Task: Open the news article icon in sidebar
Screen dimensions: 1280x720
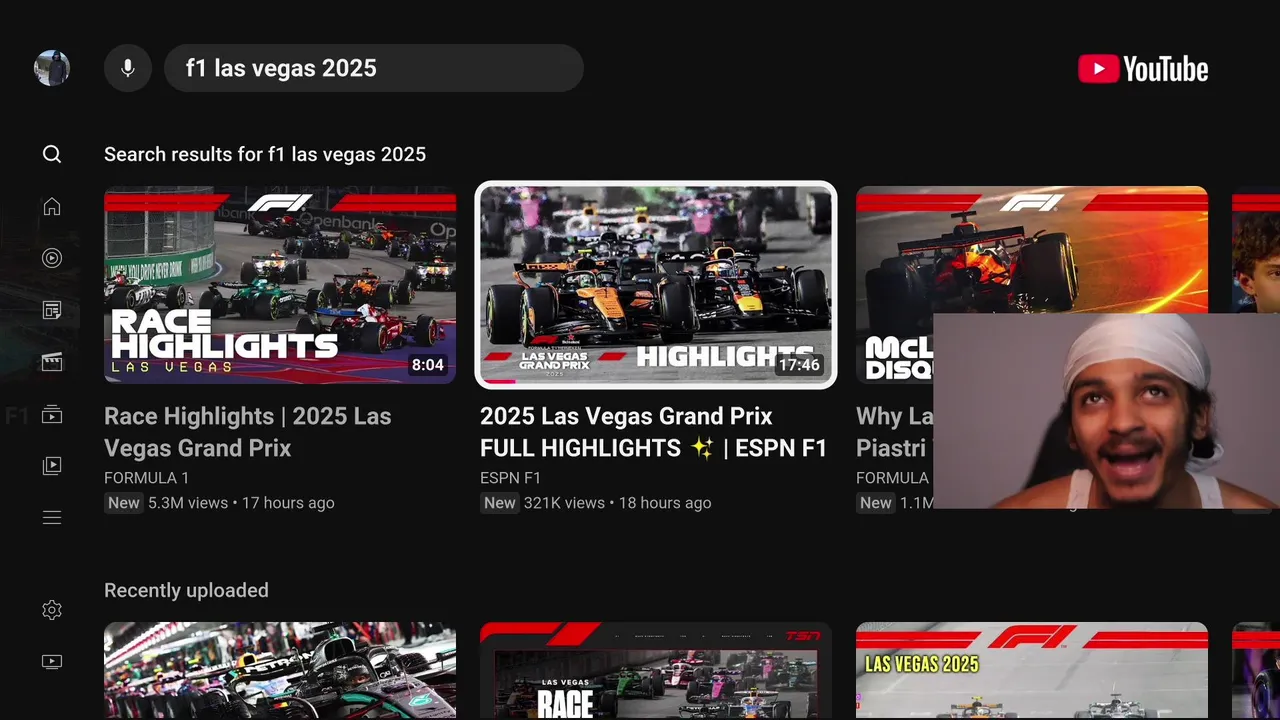Action: pos(52,310)
